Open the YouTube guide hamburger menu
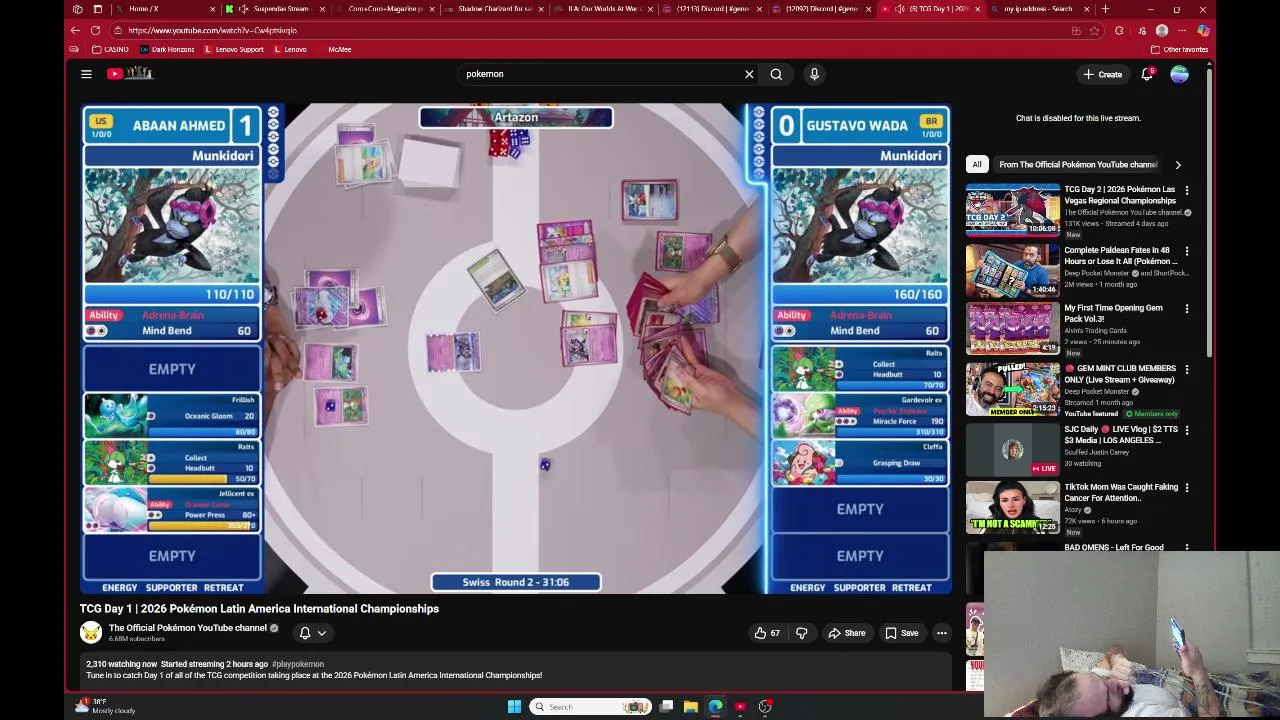1280x720 pixels. (x=86, y=74)
